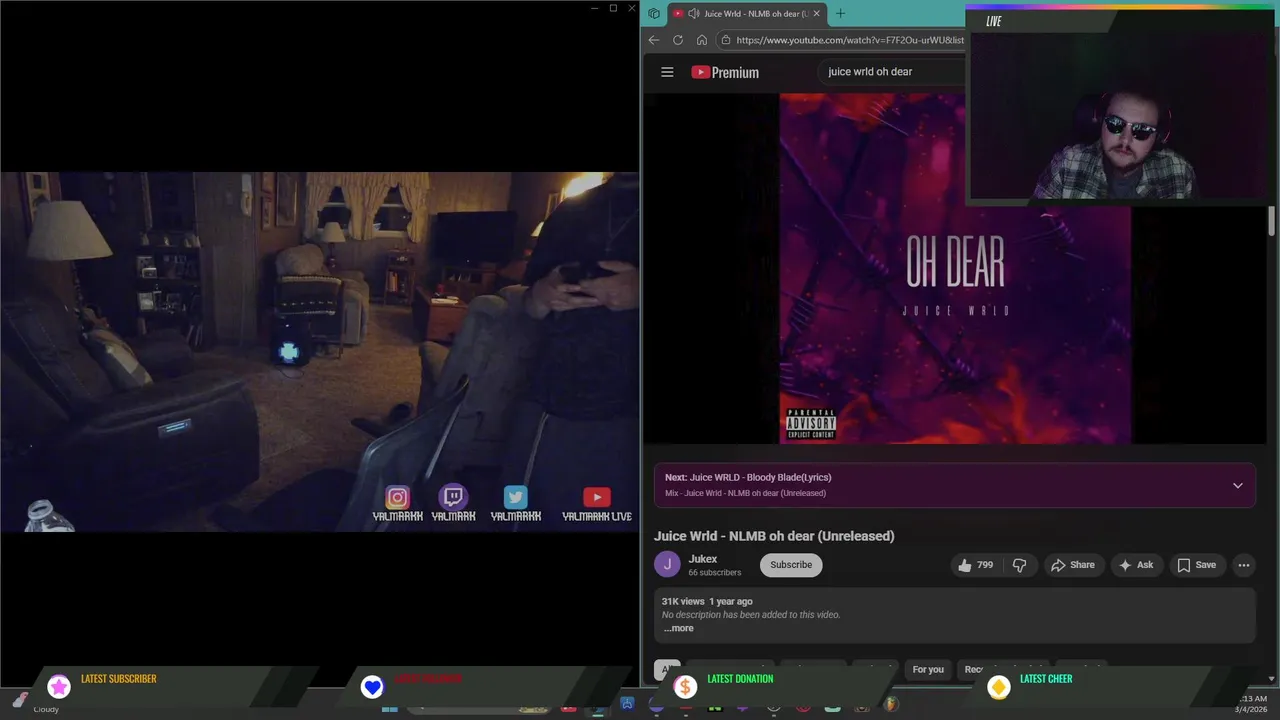1280x720 pixels.
Task: Open the Jukex channel name link
Action: tap(702, 559)
